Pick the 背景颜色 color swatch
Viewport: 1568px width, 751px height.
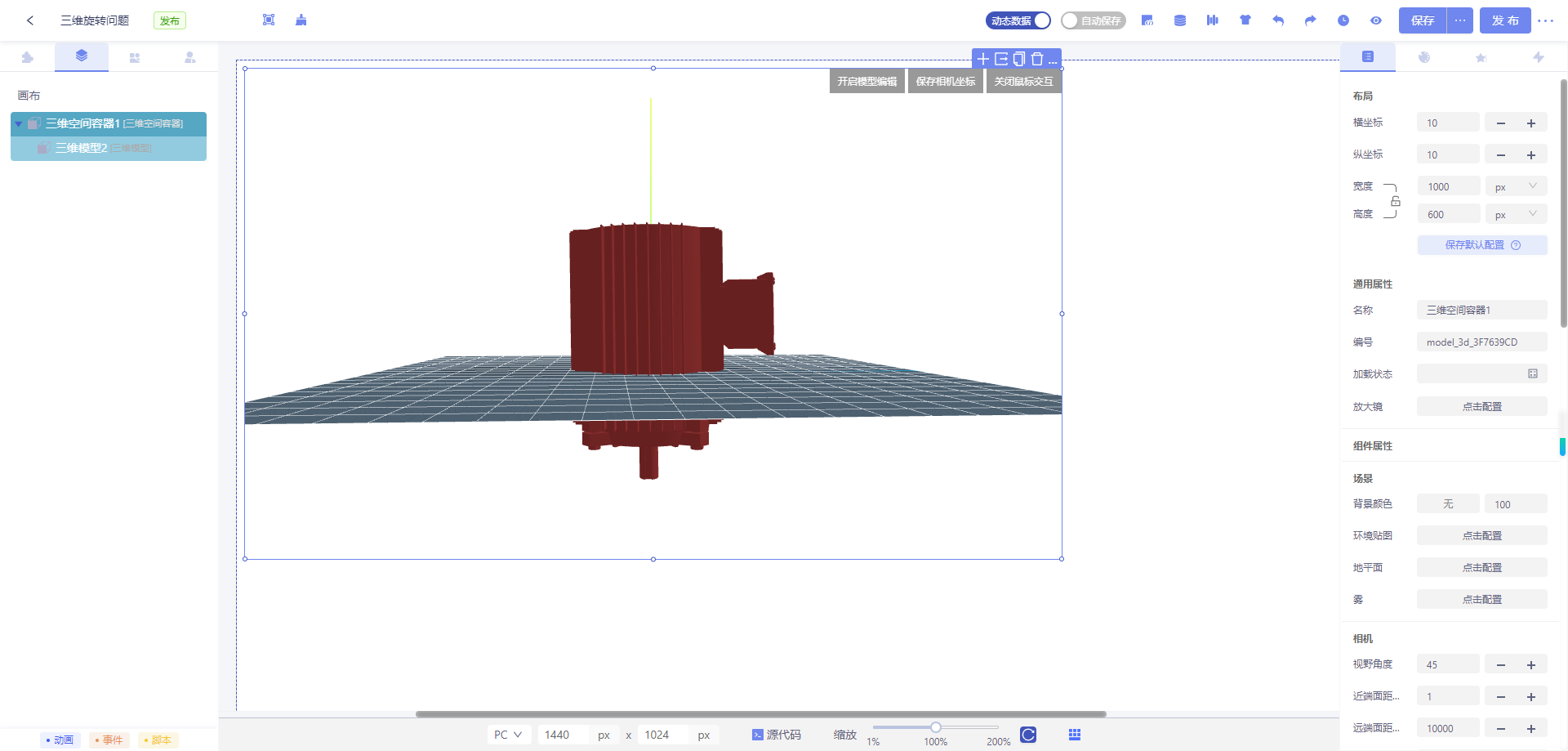(1448, 504)
